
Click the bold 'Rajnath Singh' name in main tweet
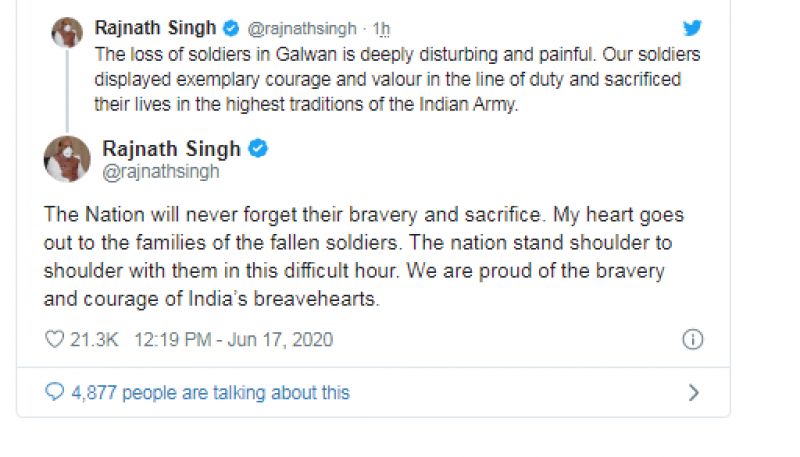coord(171,149)
